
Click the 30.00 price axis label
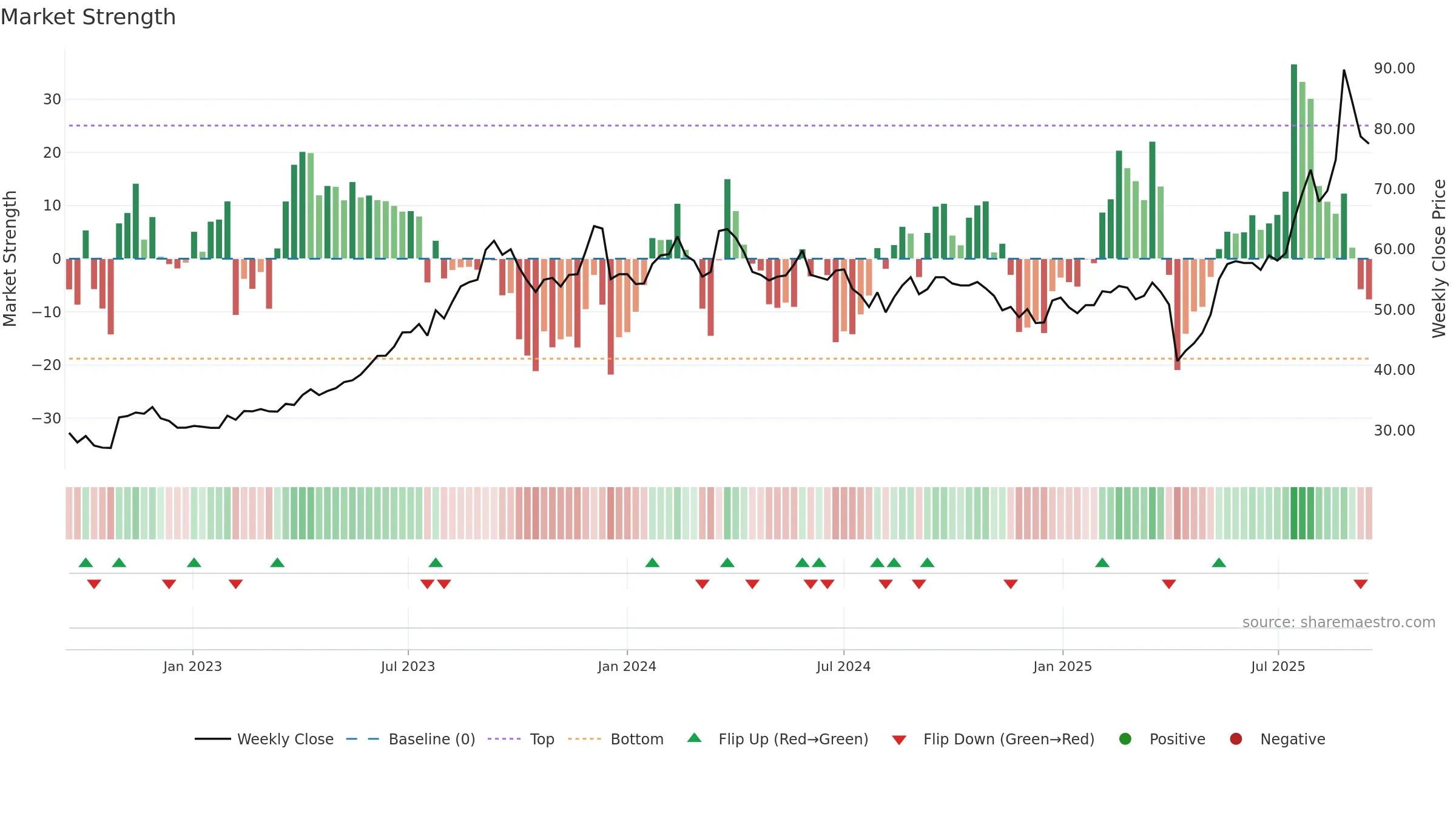(1394, 430)
